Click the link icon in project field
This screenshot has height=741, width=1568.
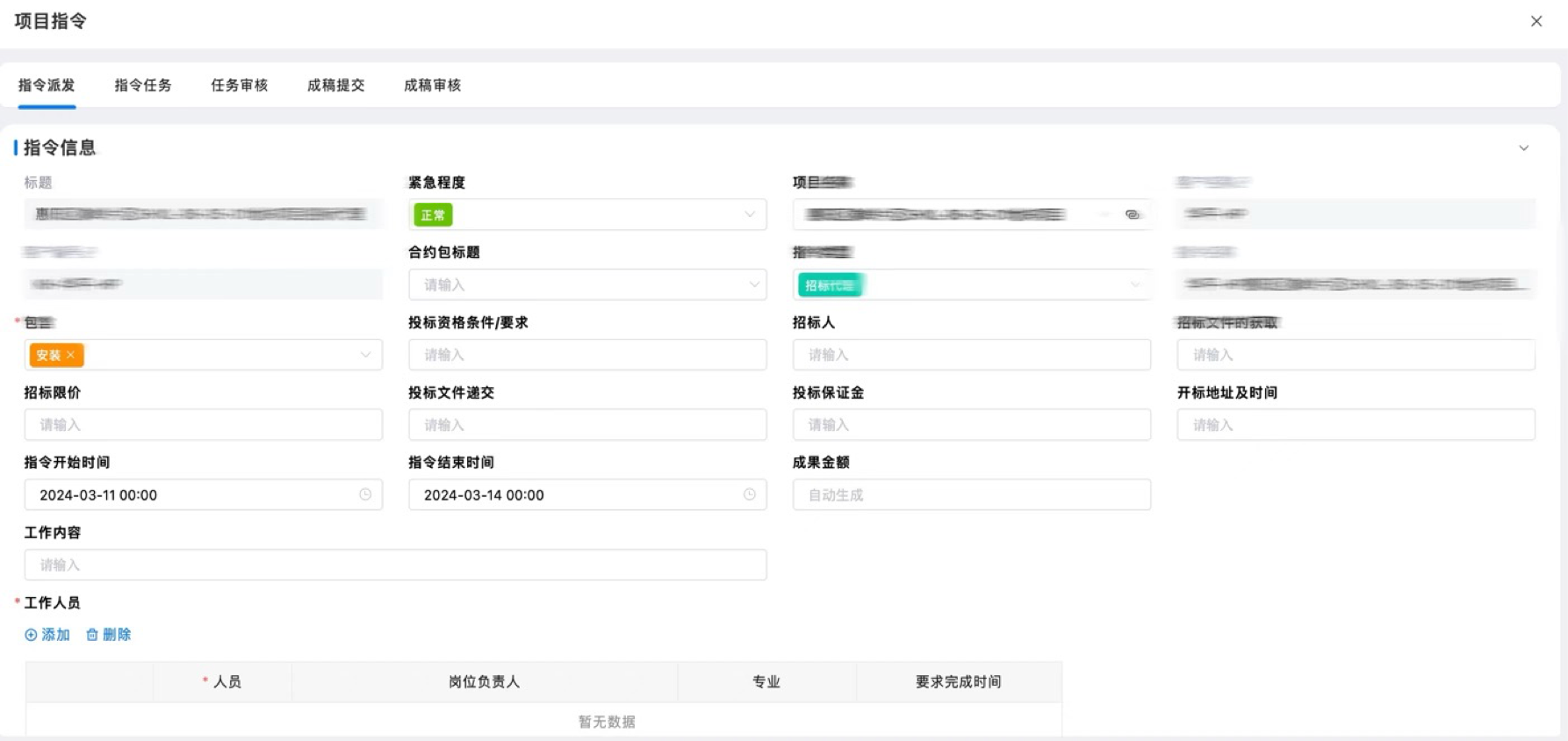coord(1132,214)
